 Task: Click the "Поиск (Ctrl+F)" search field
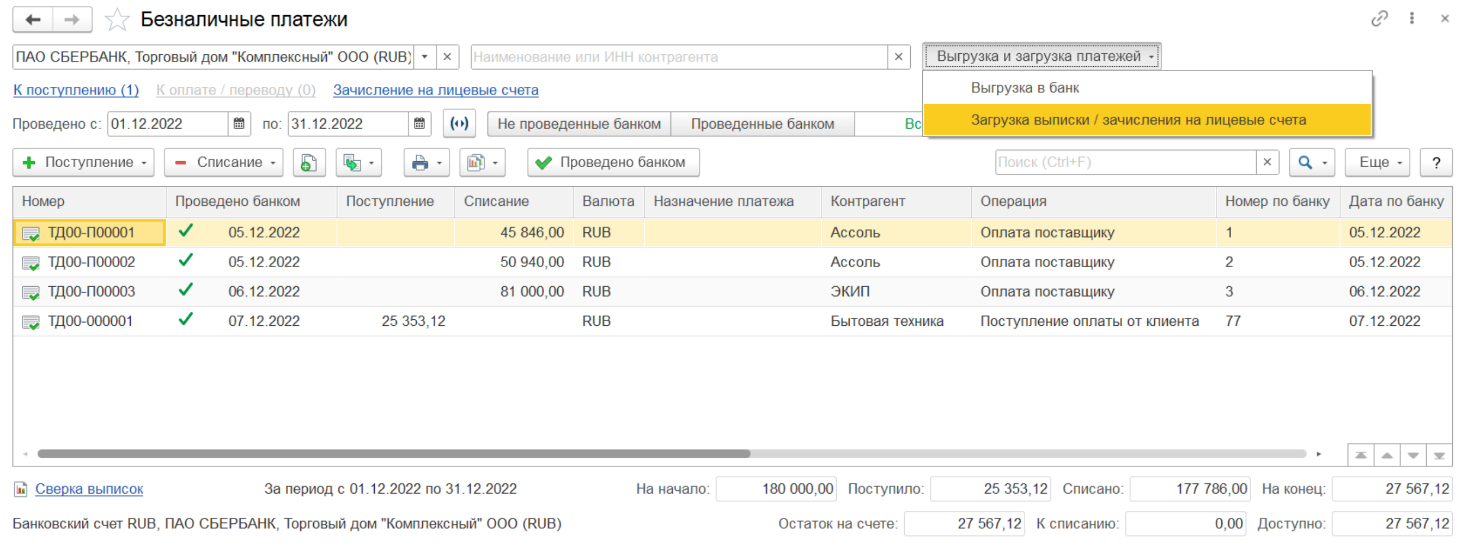1125,162
